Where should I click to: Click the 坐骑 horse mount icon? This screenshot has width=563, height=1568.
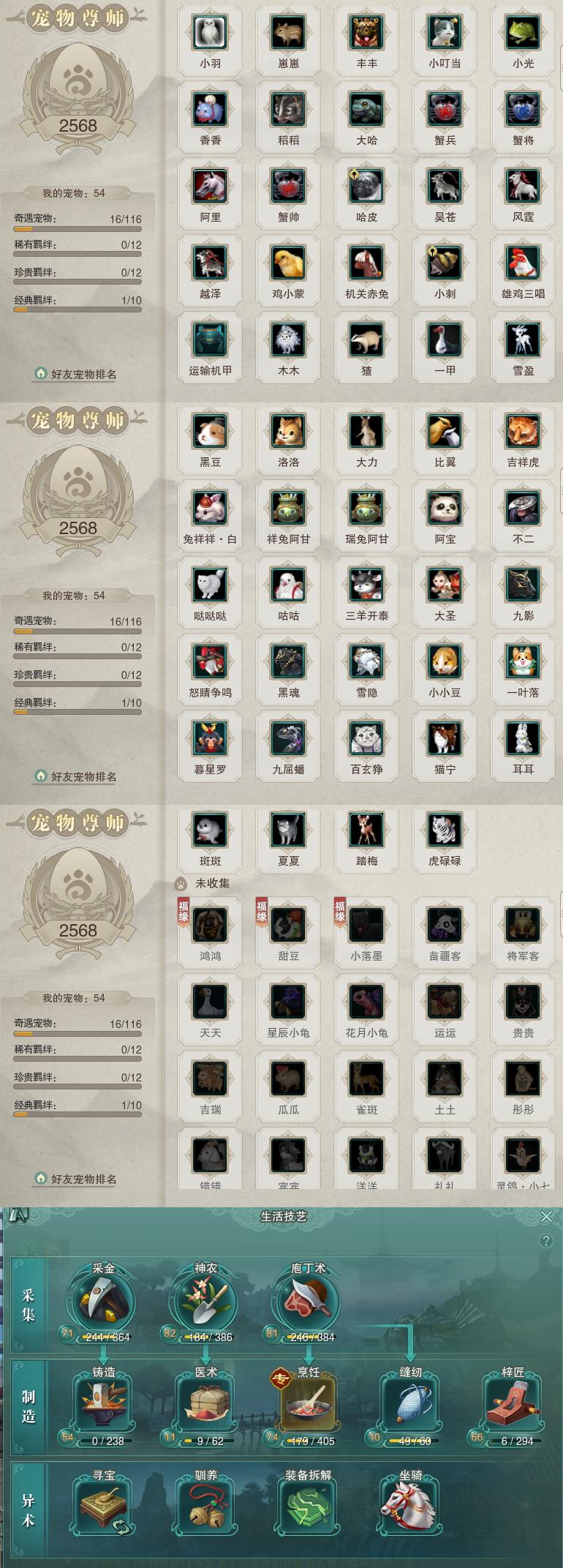pyautogui.click(x=410, y=1505)
